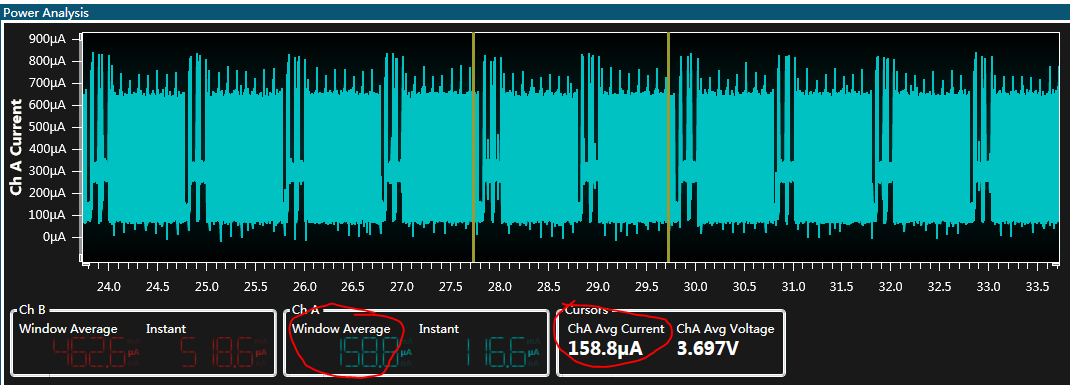This screenshot has width=1070, height=385.
Task: Click the 24.0 time axis label
Action: [x=110, y=286]
